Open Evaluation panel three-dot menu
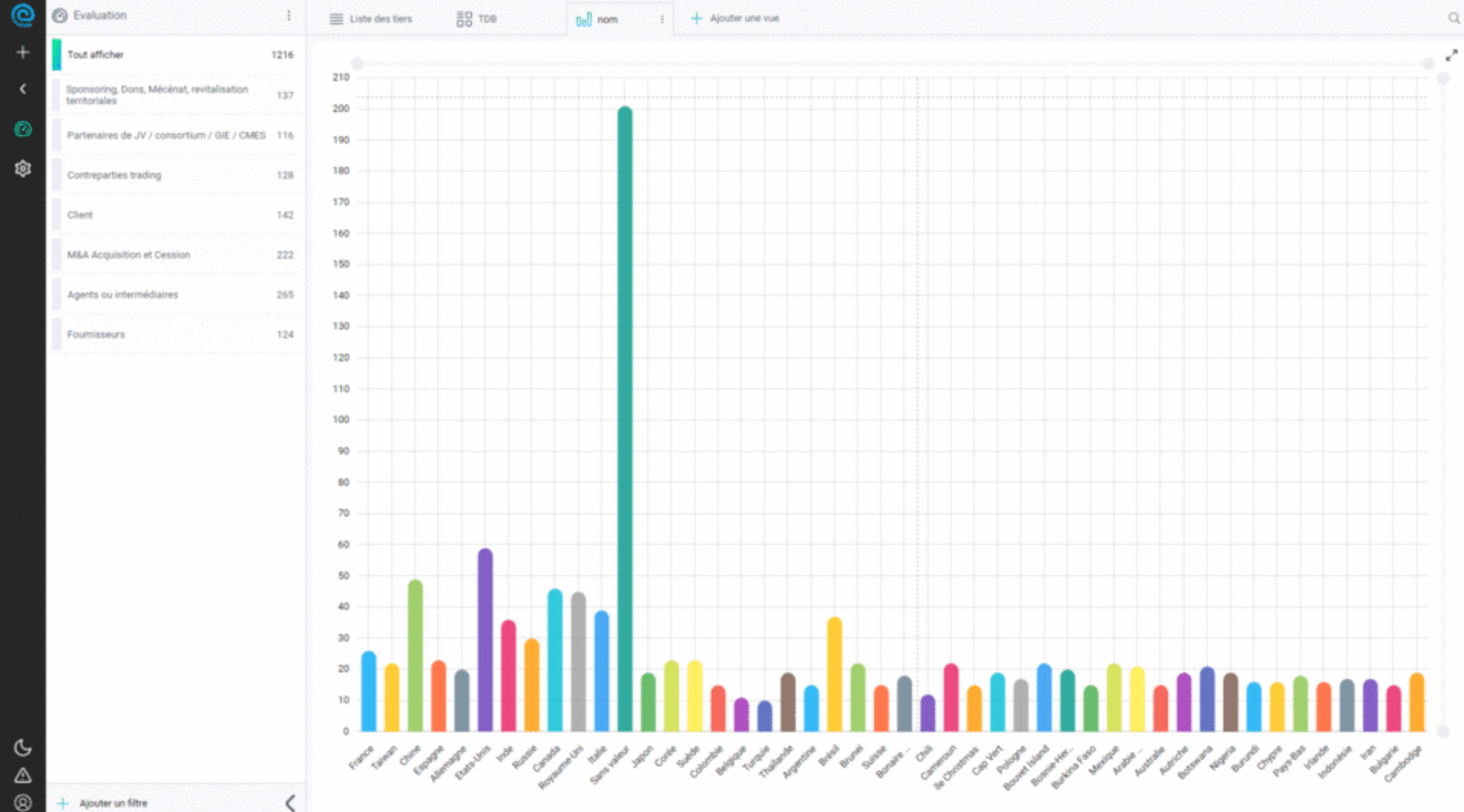Screen dimensions: 1464x812 288,15
